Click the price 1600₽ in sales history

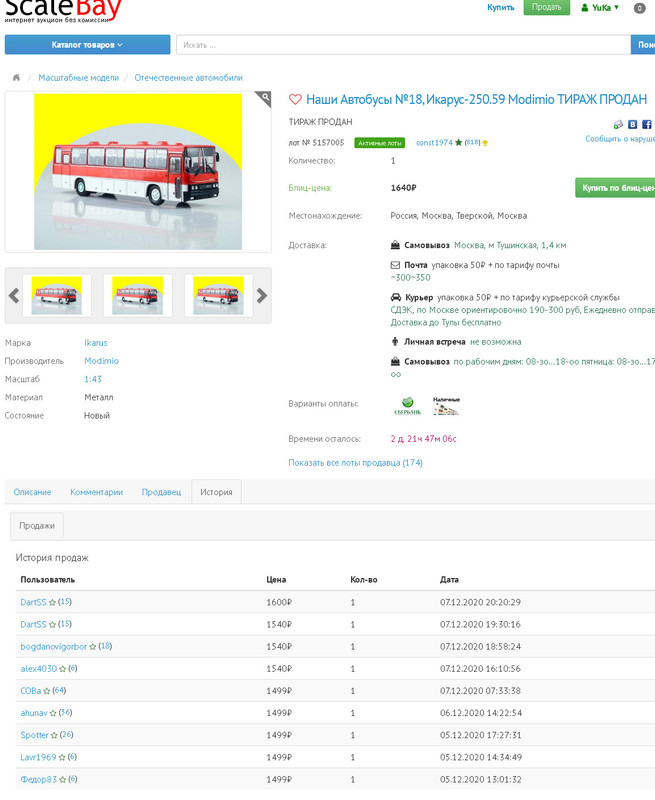tap(279, 603)
